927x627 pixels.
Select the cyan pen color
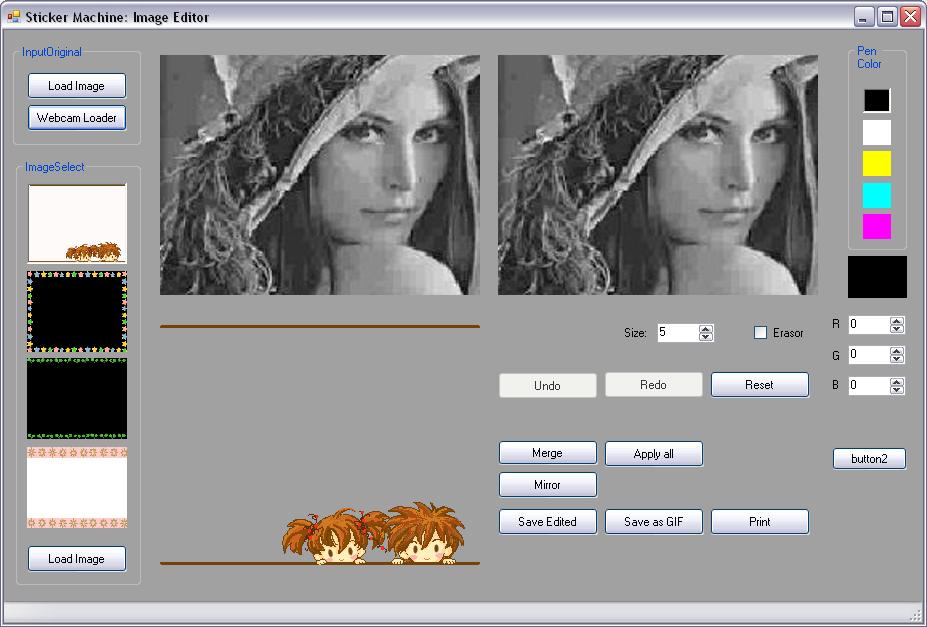coord(876,195)
